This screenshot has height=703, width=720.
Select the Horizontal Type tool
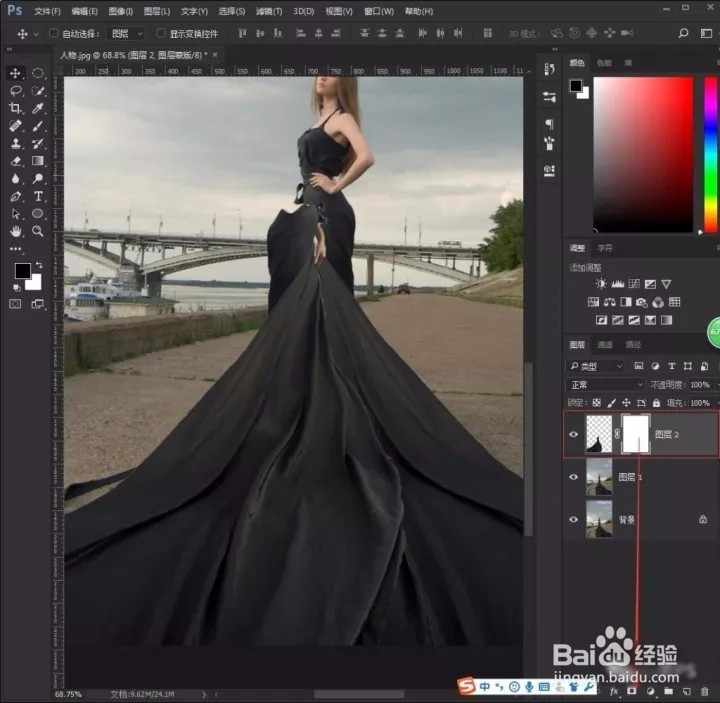coord(38,196)
